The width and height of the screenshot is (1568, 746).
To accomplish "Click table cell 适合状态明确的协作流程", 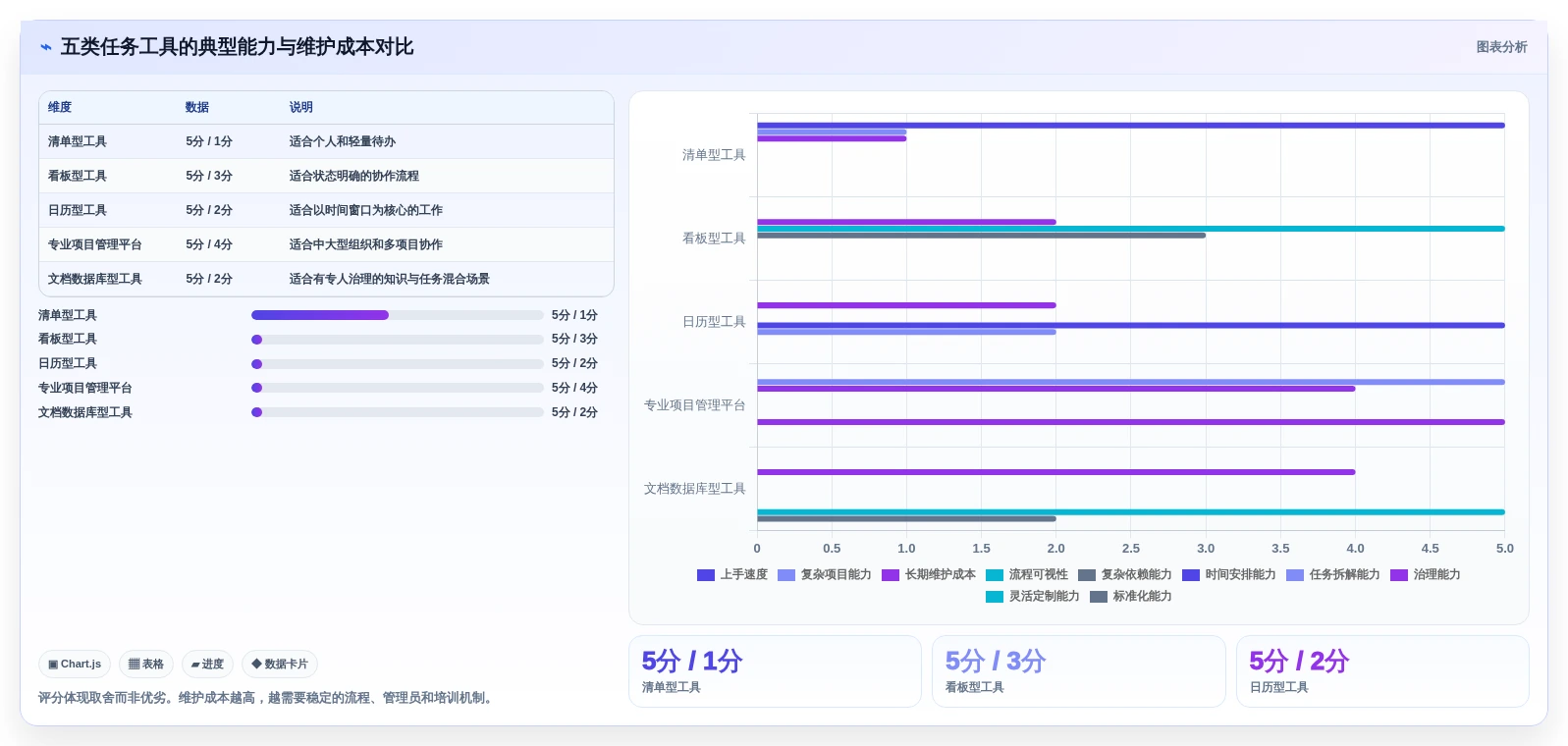I will 353,176.
